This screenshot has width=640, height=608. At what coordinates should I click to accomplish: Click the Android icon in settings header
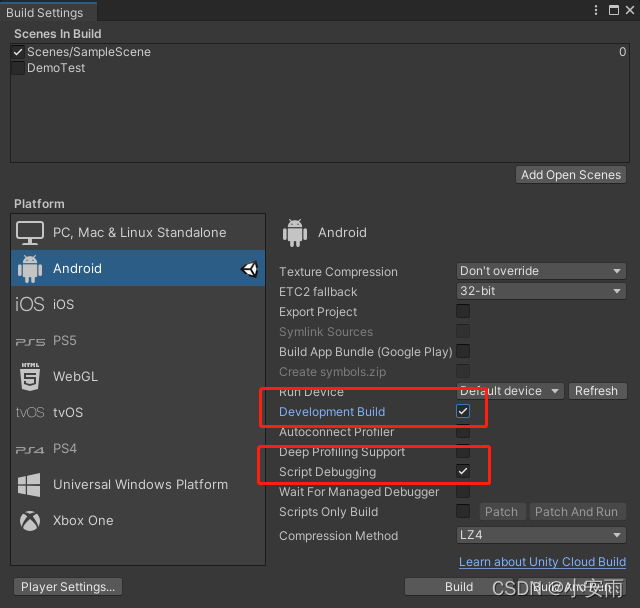pyautogui.click(x=295, y=233)
